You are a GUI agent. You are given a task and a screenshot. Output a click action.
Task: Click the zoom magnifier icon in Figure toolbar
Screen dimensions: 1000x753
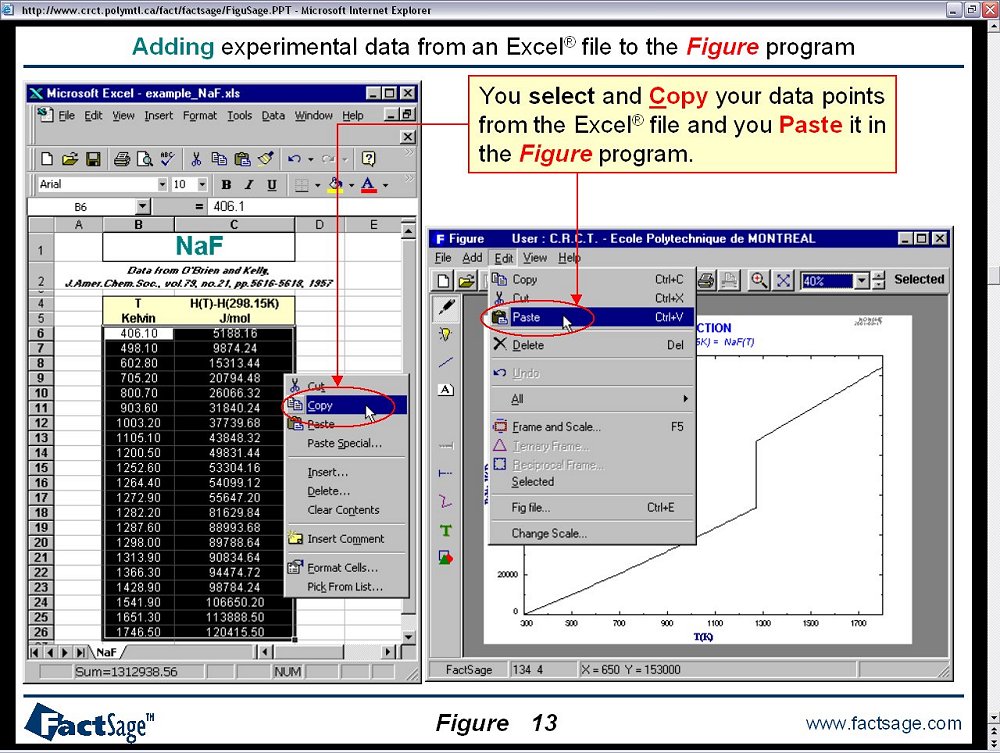(759, 281)
